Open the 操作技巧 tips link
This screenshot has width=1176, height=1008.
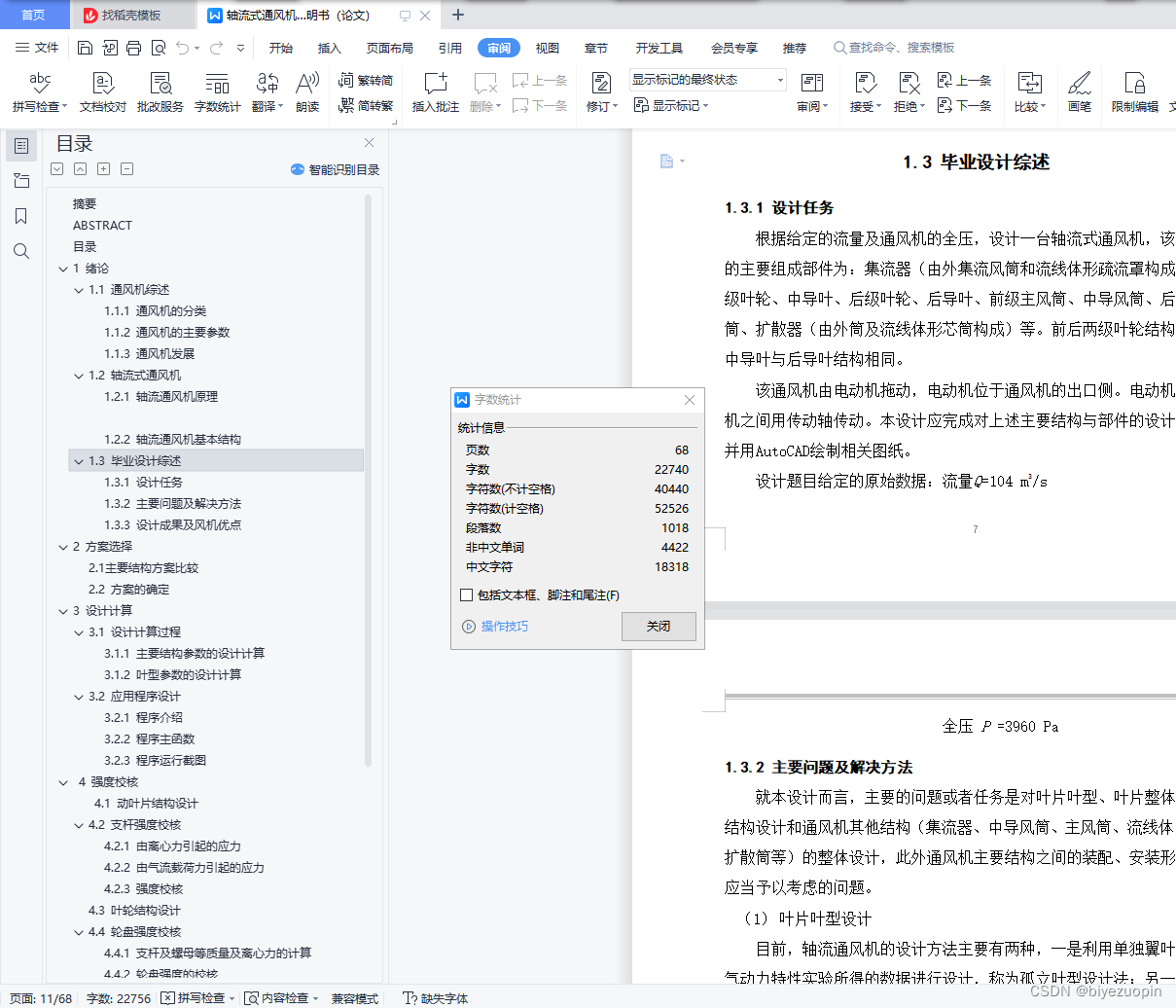click(495, 627)
